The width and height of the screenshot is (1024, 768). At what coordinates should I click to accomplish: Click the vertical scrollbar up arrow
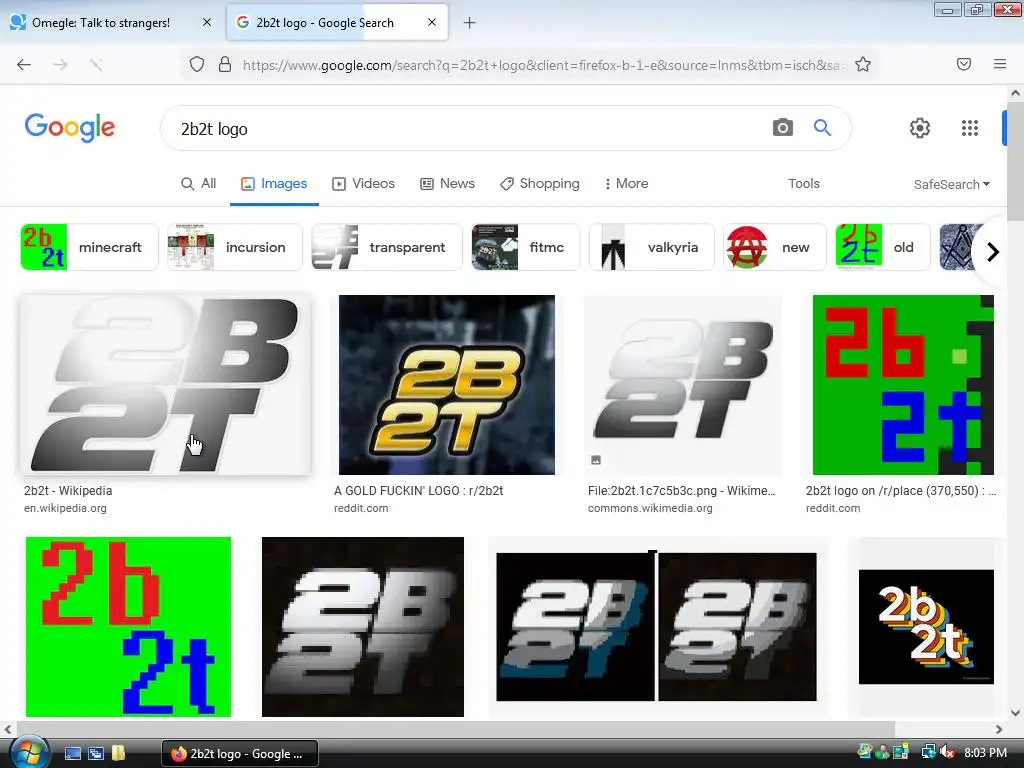click(1015, 93)
